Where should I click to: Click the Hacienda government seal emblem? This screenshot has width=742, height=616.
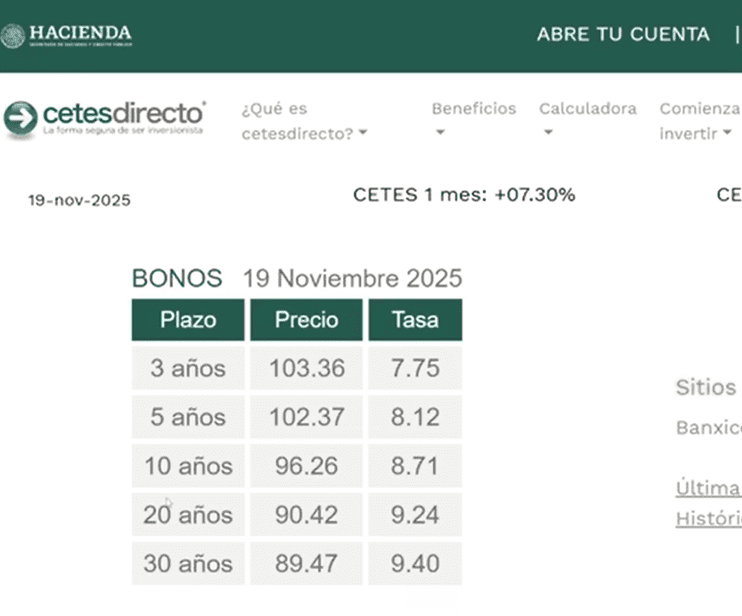[x=13, y=36]
